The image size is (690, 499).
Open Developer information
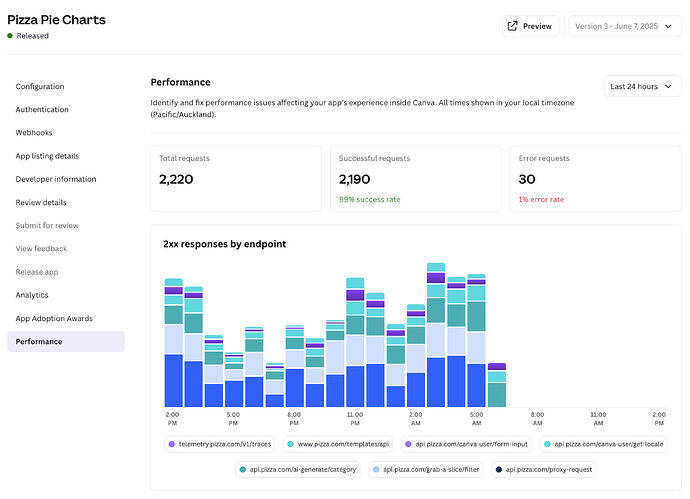pos(56,179)
